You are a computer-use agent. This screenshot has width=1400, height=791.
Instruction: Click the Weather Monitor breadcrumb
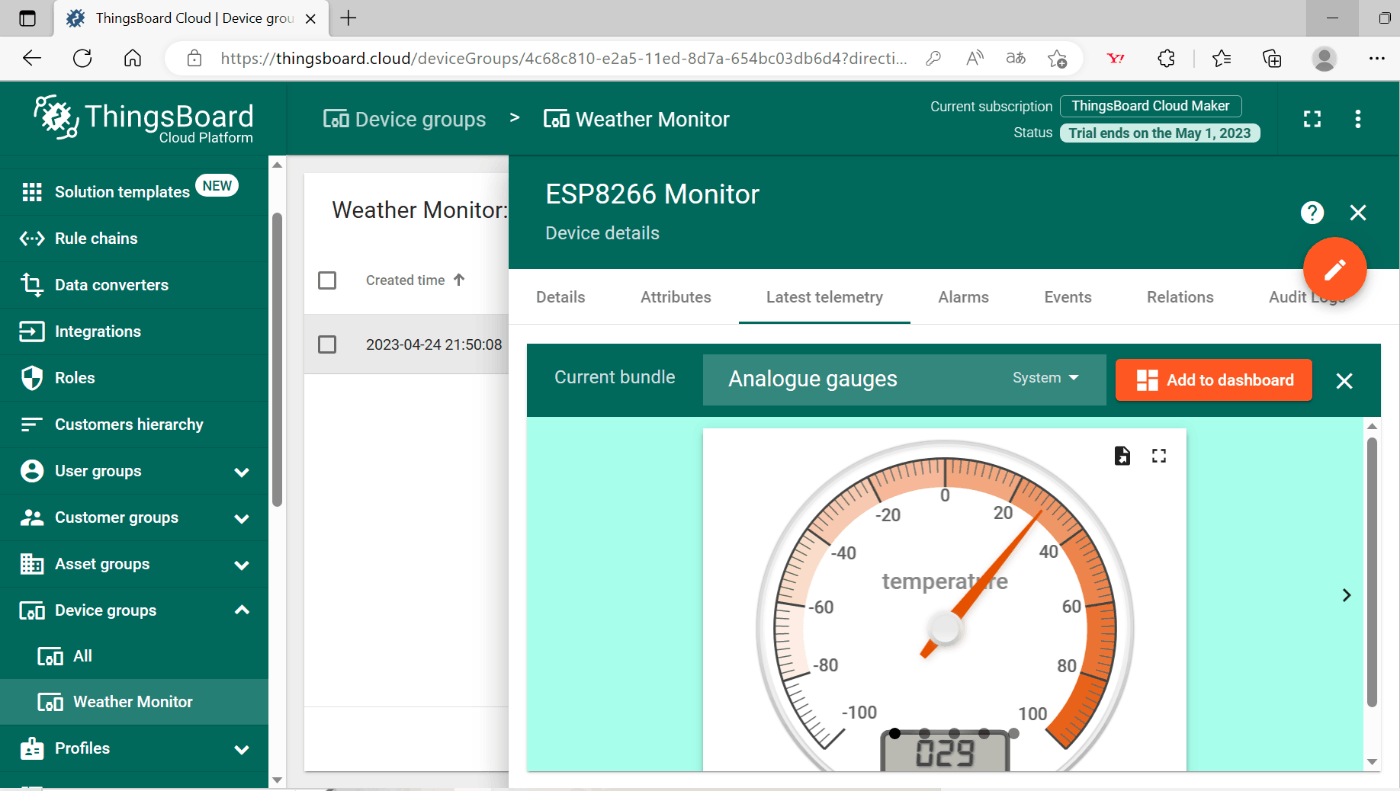tap(636, 119)
